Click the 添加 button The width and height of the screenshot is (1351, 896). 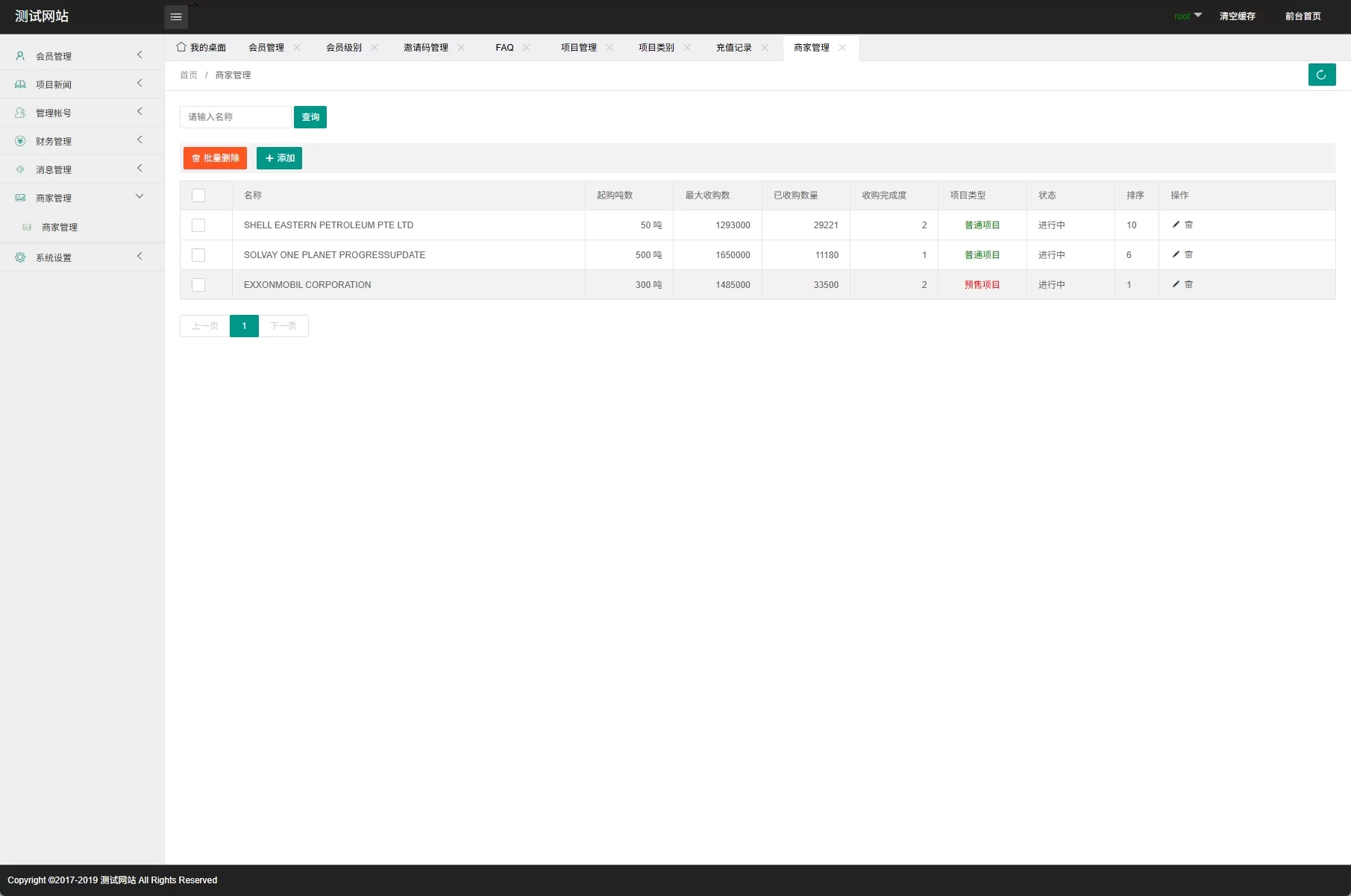(x=279, y=158)
